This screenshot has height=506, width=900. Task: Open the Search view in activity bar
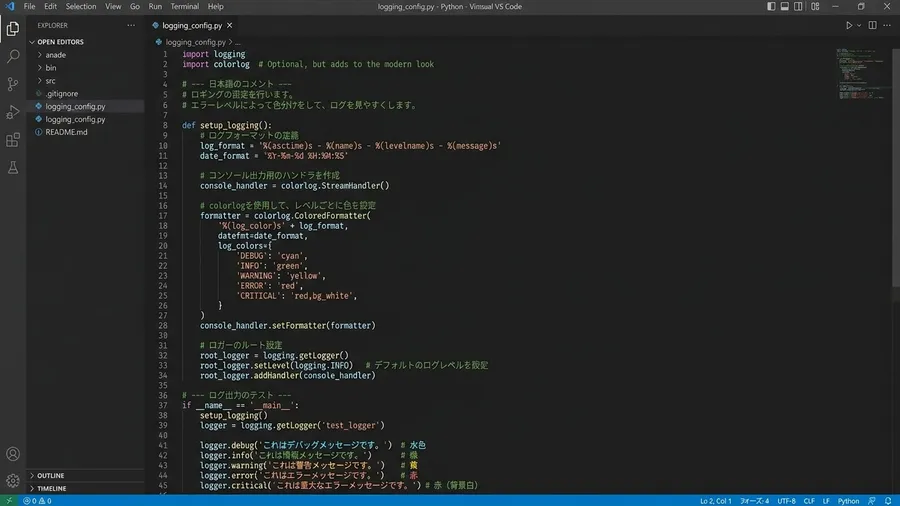pos(13,56)
